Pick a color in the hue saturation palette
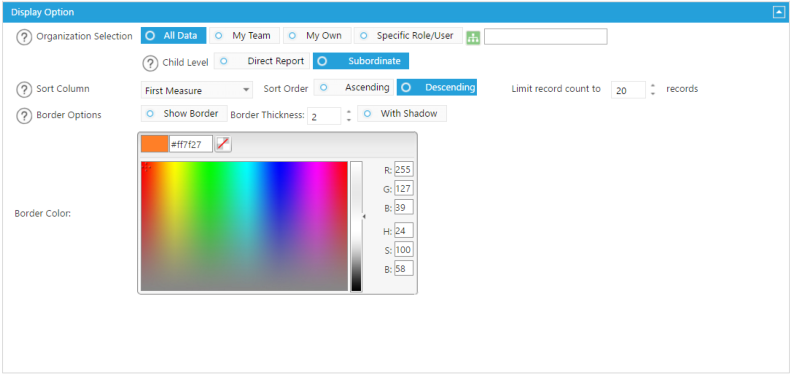The height and width of the screenshot is (377, 794). [x=244, y=226]
